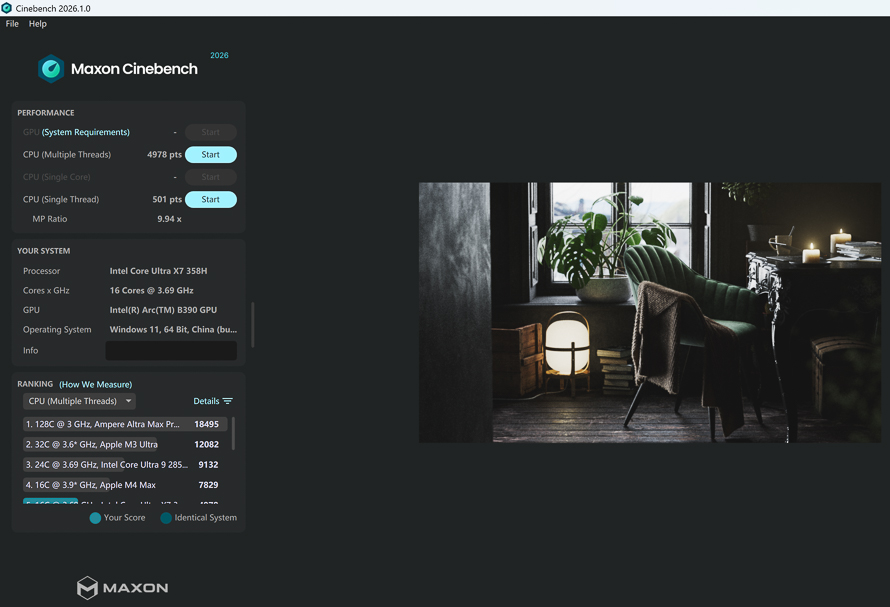
Task: Open the File menu
Action: (x=12, y=24)
